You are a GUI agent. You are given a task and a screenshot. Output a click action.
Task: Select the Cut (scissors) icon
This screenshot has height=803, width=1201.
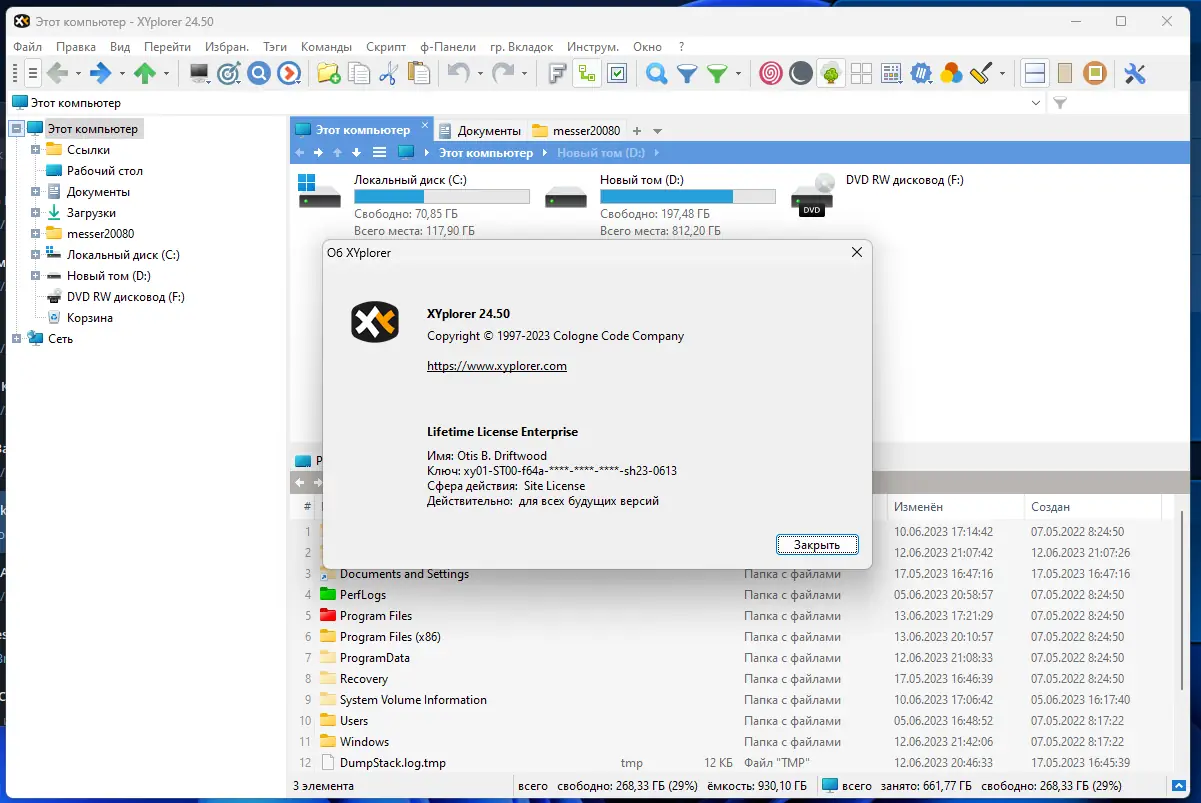[390, 73]
